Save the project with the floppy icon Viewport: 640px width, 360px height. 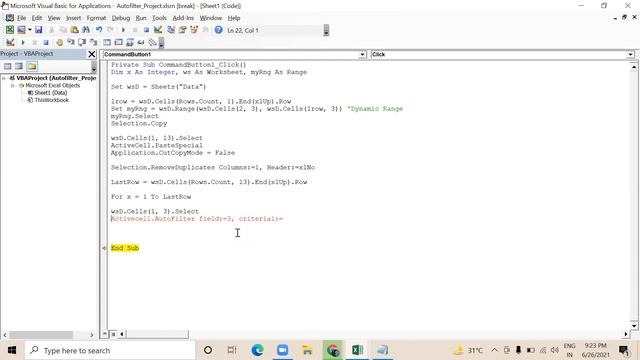[38, 30]
